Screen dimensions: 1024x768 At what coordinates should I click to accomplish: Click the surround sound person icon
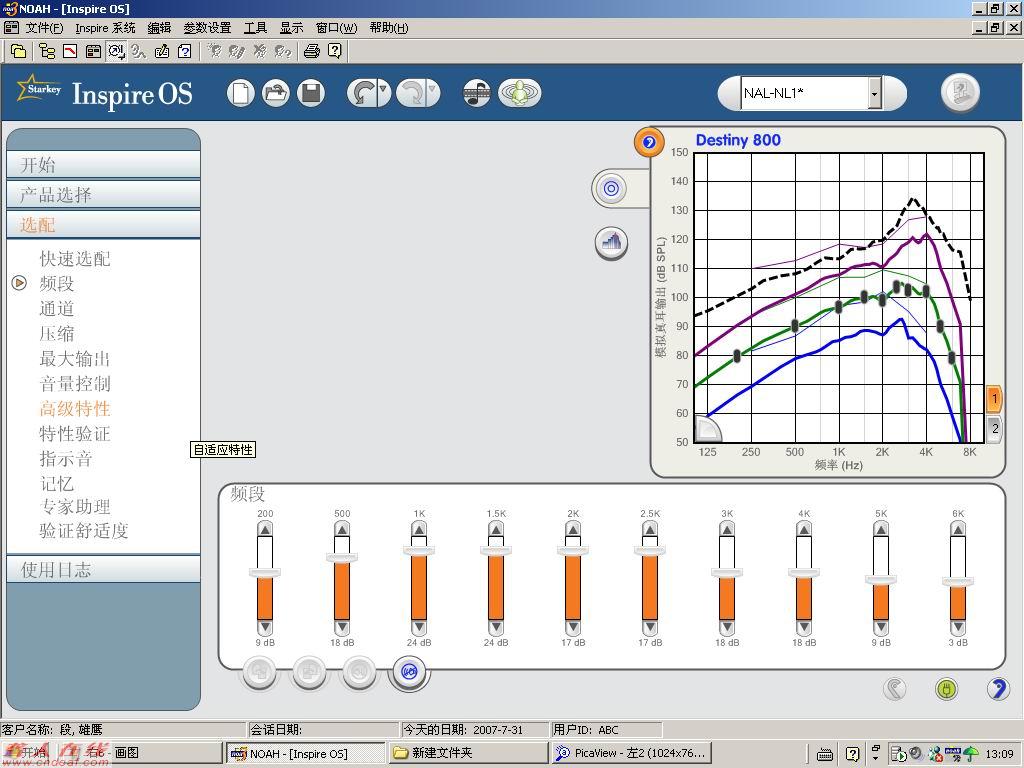tap(519, 93)
